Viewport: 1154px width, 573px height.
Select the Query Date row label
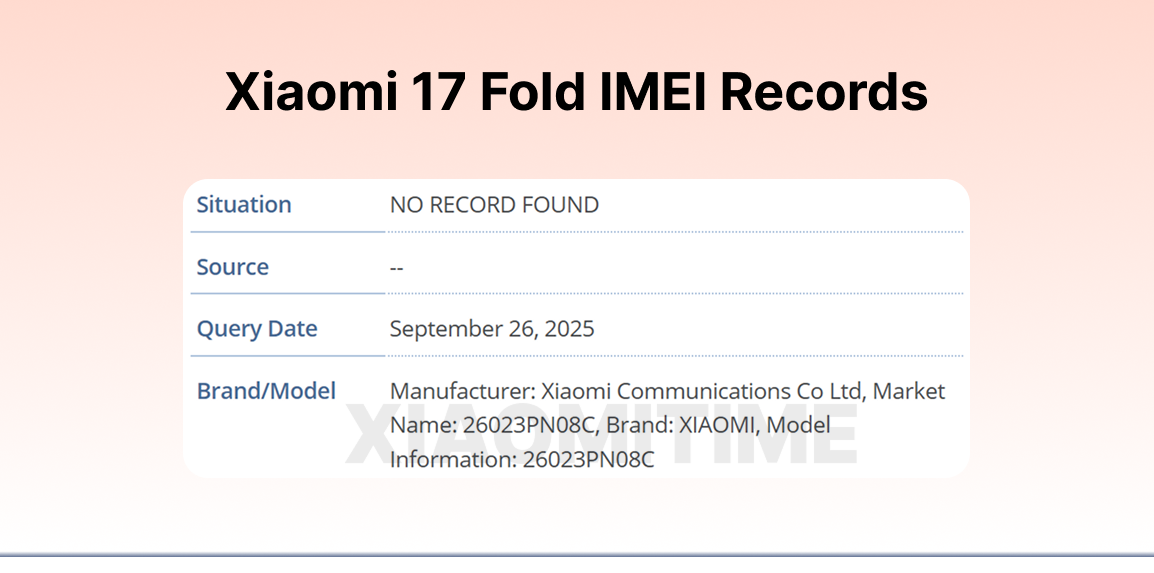click(257, 329)
